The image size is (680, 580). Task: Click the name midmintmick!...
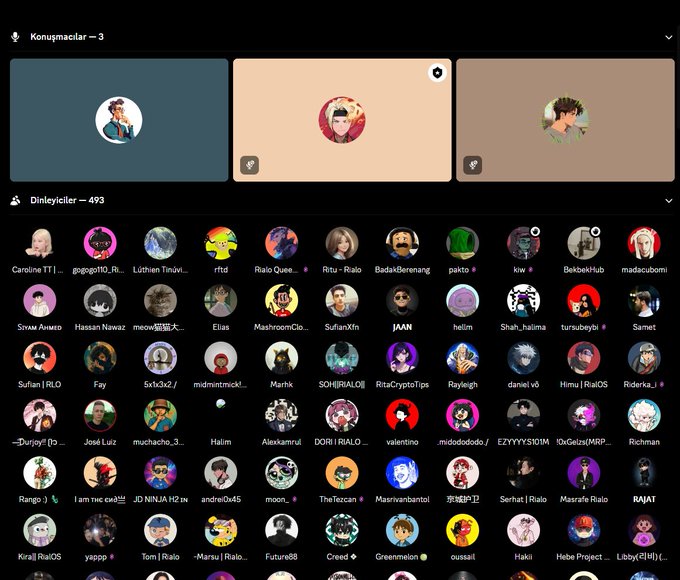click(220, 385)
